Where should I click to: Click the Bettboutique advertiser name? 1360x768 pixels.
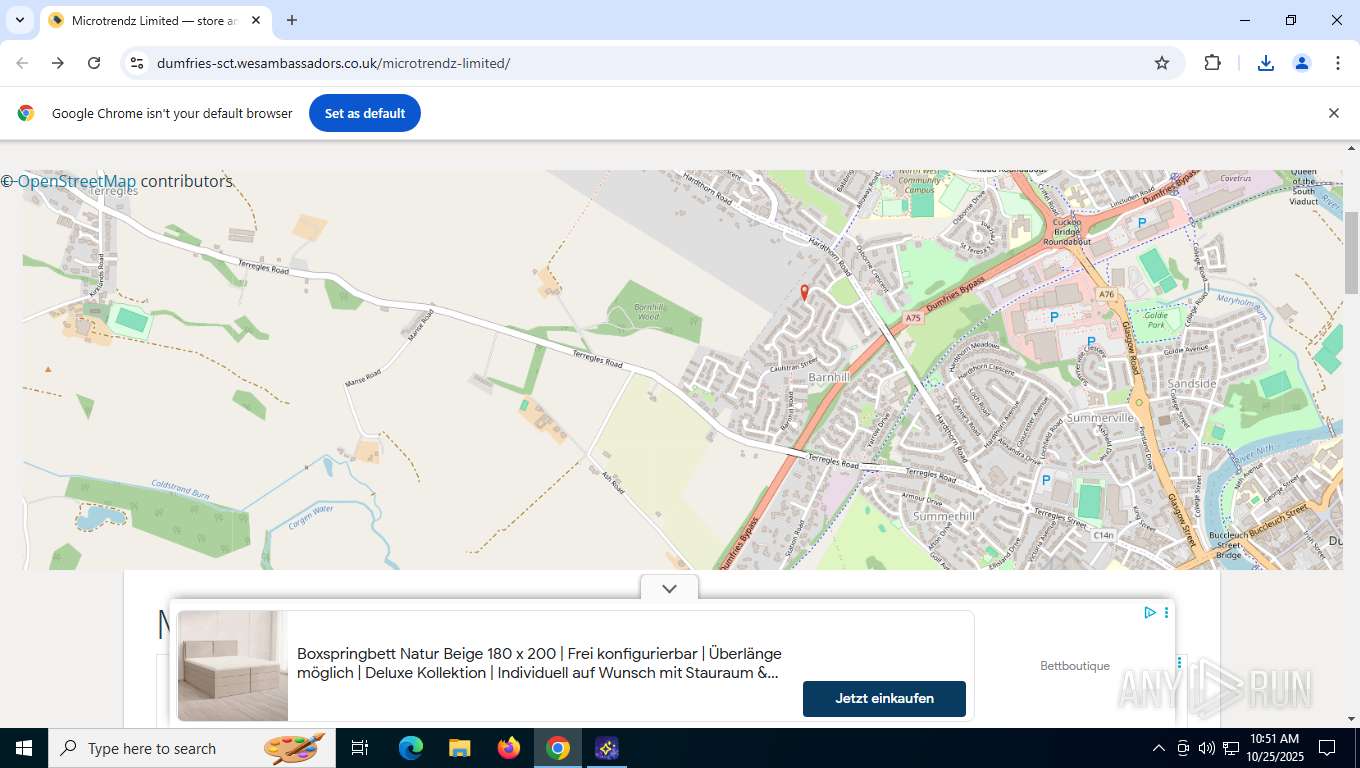coord(1075,666)
